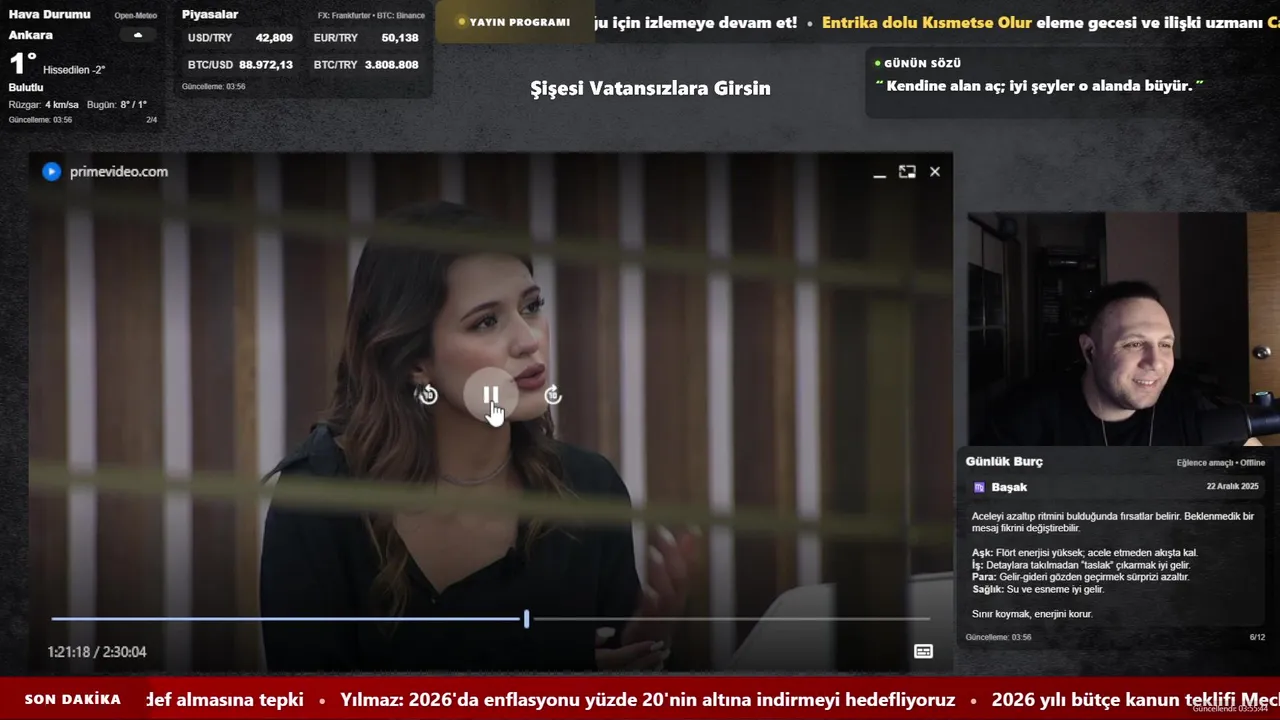1280x720 pixels.
Task: Select the Ankara city label
Action: point(31,35)
